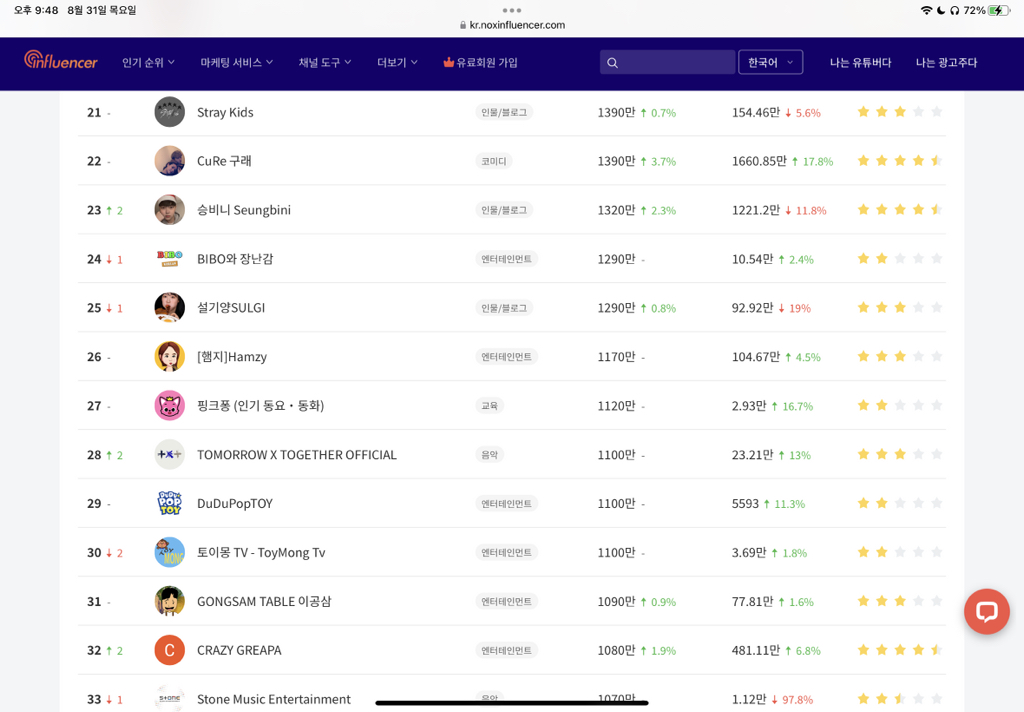
Task: Tap the kr.noxinfluencer.com address bar
Action: pyautogui.click(x=513, y=25)
